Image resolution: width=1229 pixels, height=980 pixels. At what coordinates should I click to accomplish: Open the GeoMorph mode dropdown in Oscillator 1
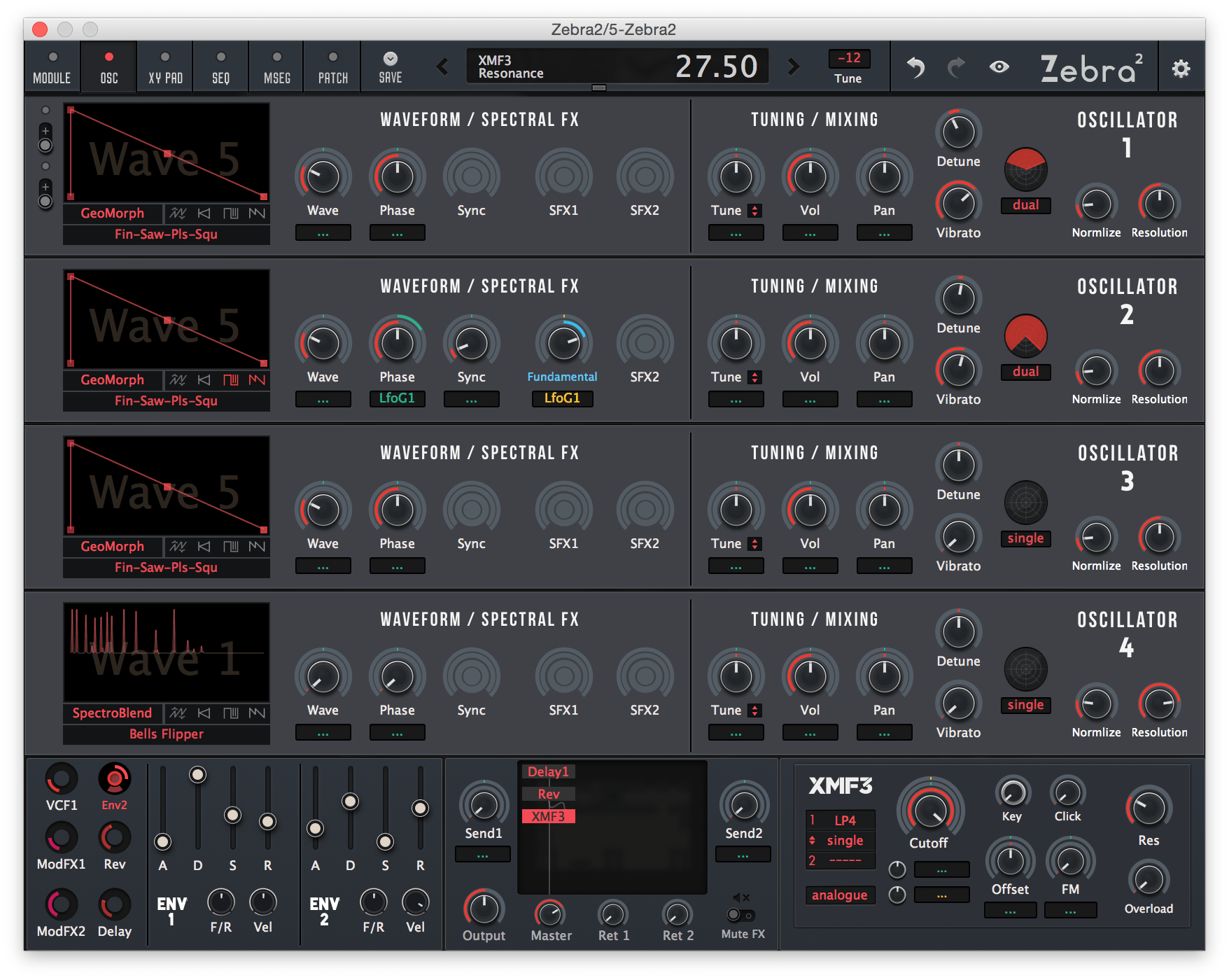click(113, 213)
